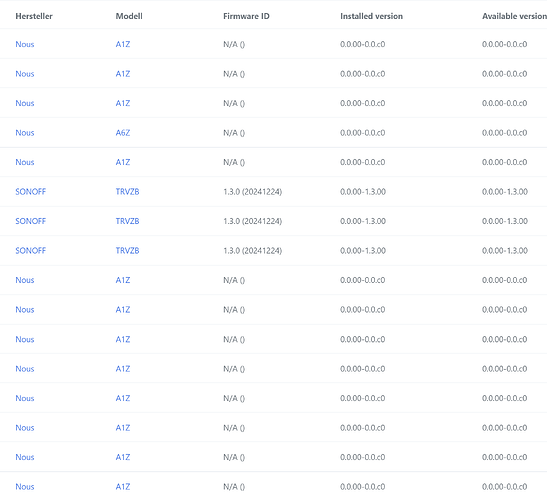Open TRVZB model in first SONOFF row
547x500 pixels.
(127, 192)
